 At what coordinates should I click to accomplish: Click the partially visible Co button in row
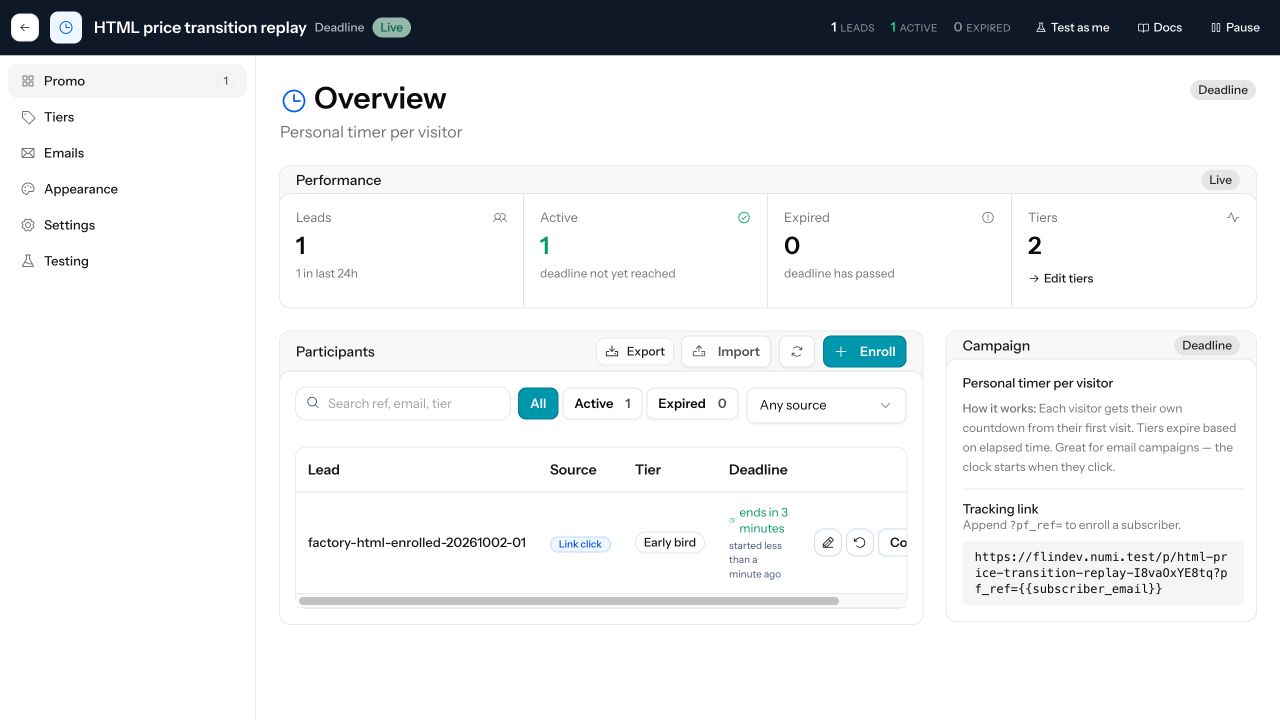click(x=893, y=543)
